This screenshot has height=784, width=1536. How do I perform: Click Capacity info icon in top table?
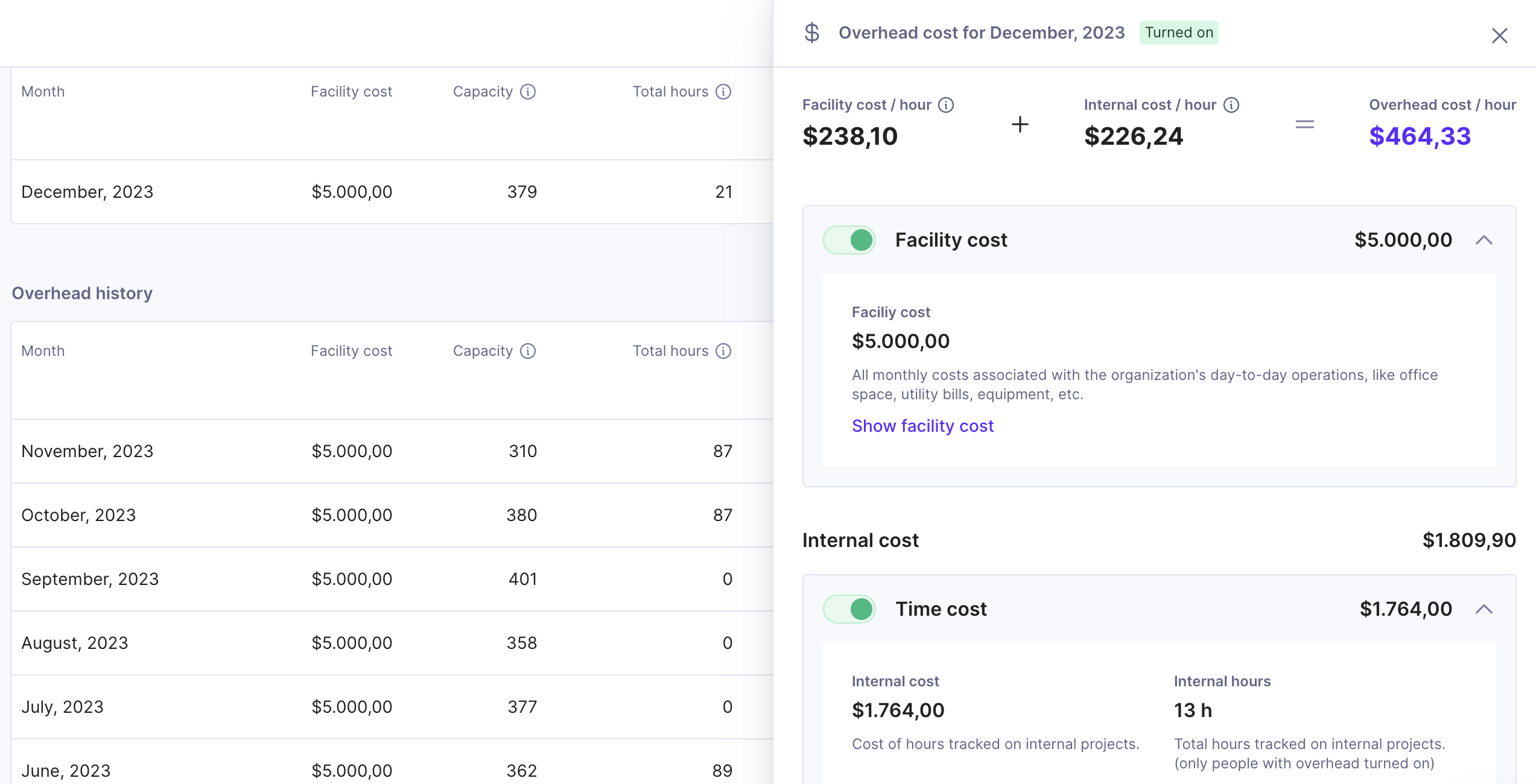(528, 92)
